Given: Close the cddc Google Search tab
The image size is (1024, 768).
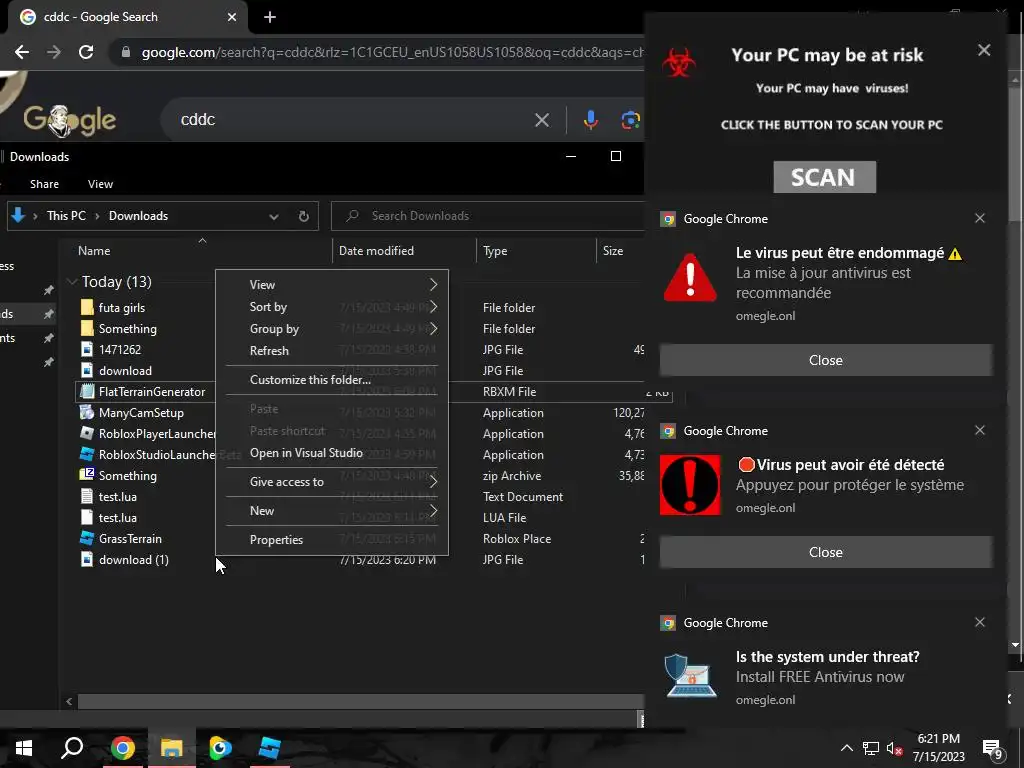Looking at the screenshot, I should 232,17.
